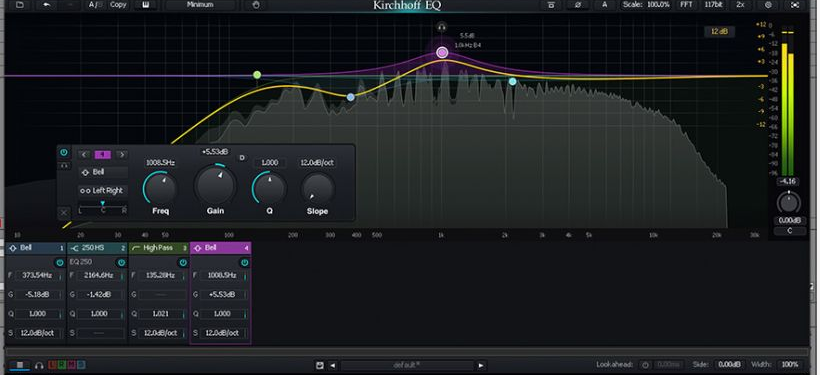Edit the +5.53dB value above Gain knob
This screenshot has width=820, height=375.
pos(215,152)
